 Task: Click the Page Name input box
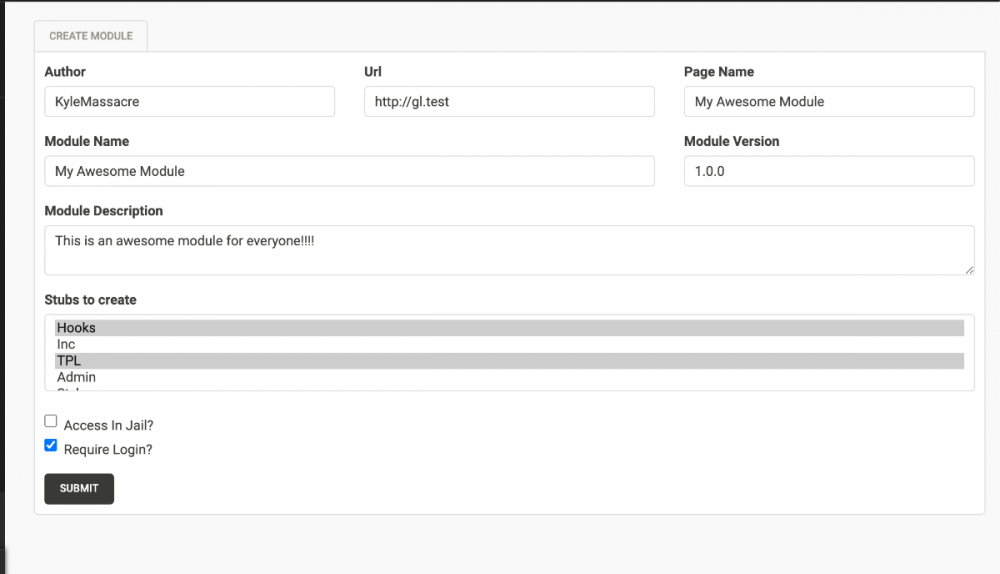(828, 101)
